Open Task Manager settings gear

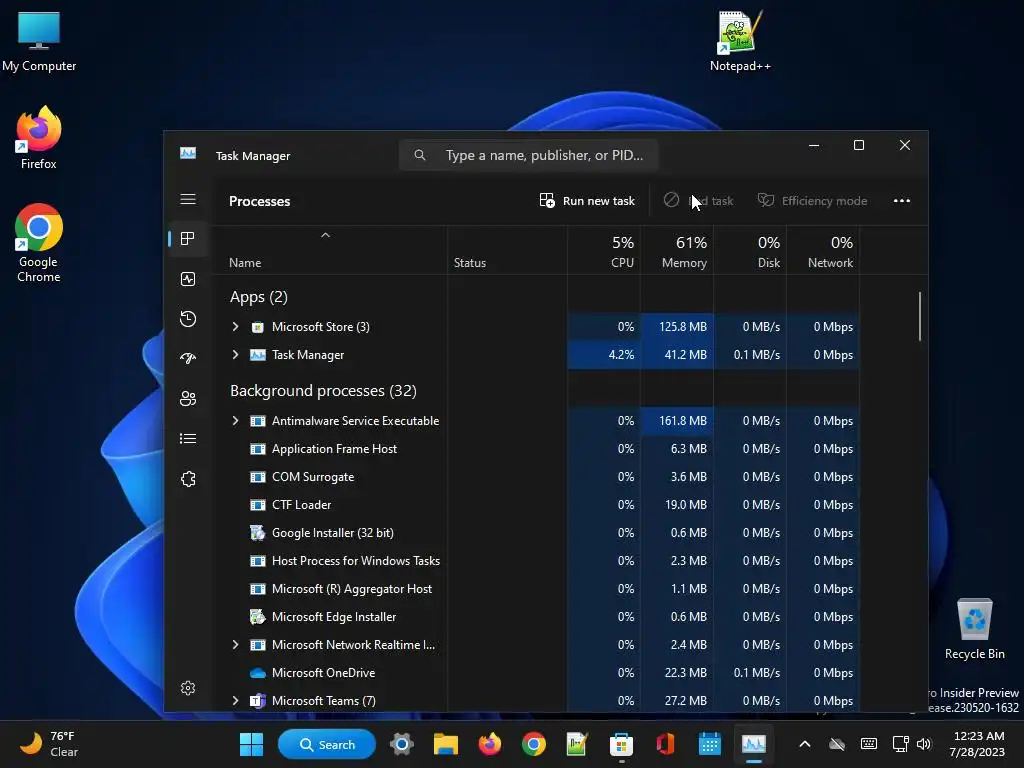(188, 688)
